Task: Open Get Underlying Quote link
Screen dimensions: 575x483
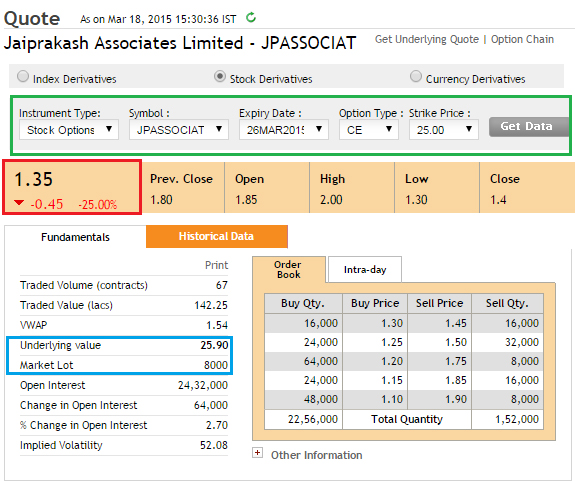Action: pos(427,39)
